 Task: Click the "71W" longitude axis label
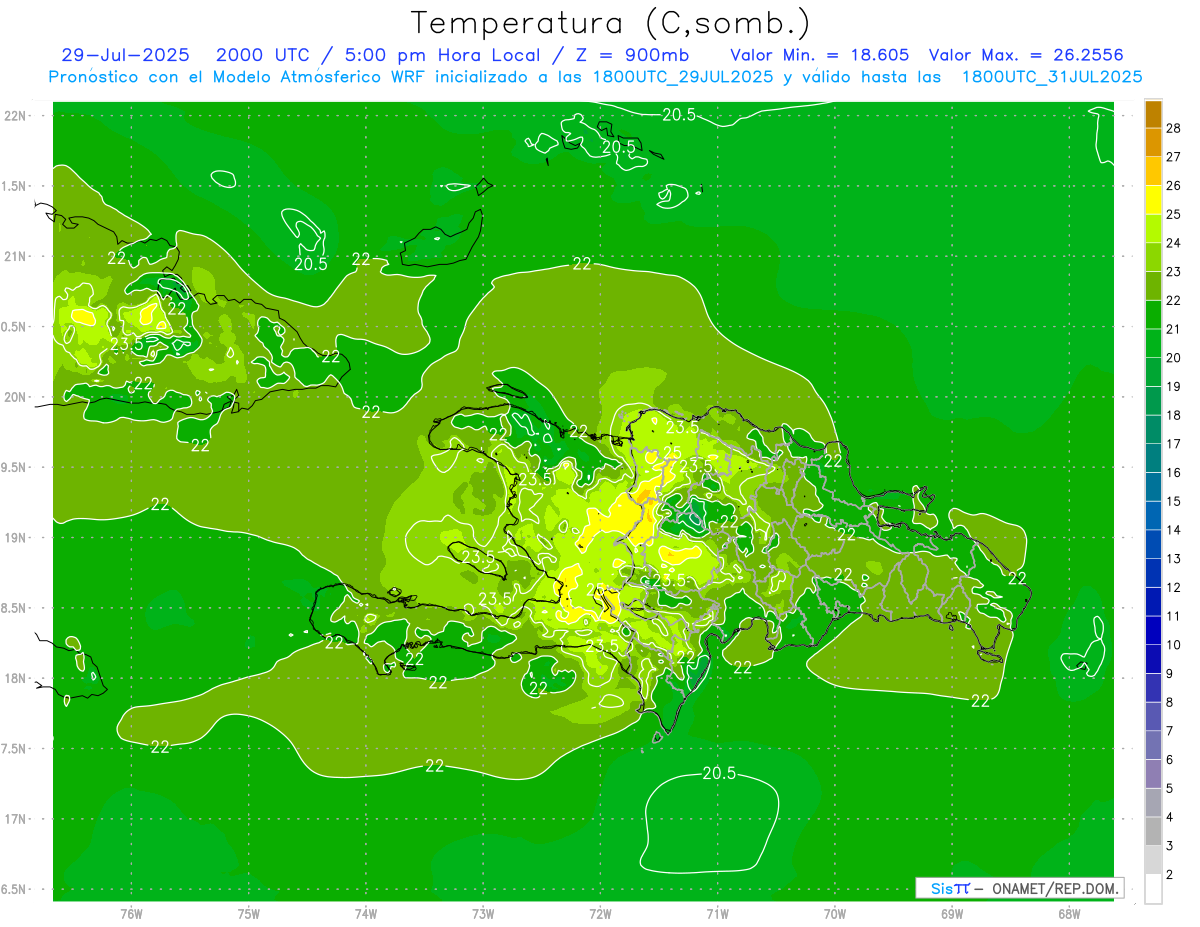click(x=717, y=914)
